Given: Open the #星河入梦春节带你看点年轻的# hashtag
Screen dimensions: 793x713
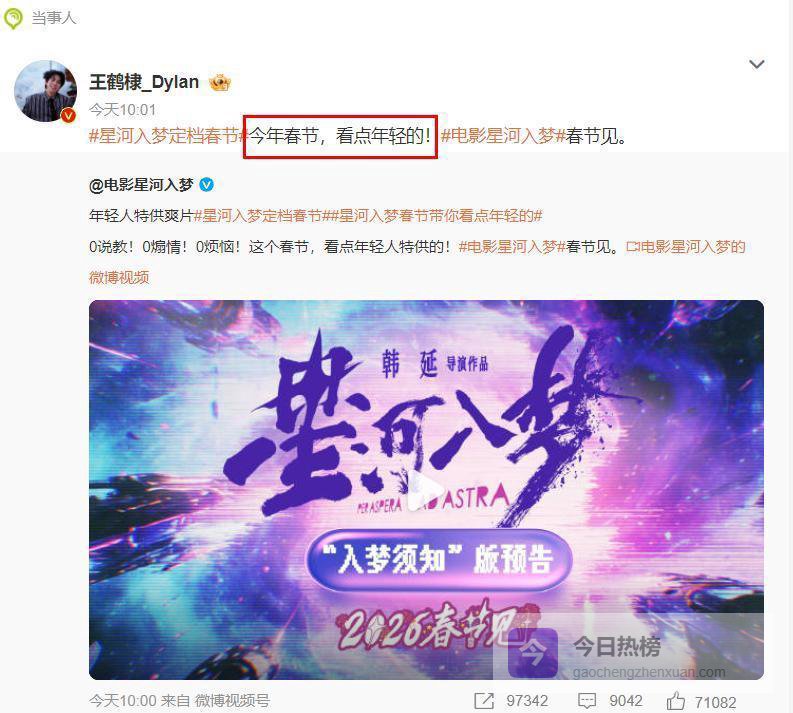Looking at the screenshot, I should point(436,216).
